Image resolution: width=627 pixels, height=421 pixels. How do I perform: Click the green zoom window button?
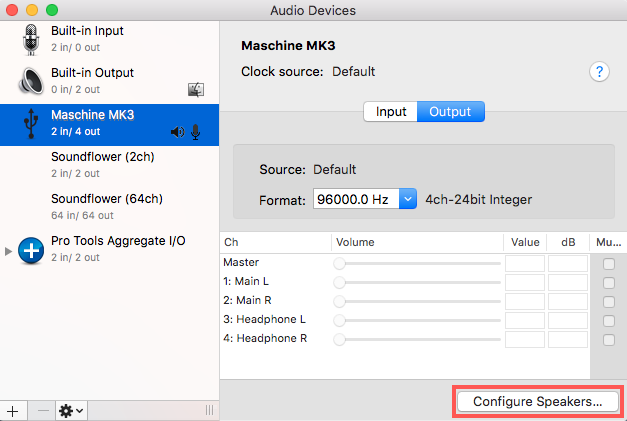click(52, 10)
